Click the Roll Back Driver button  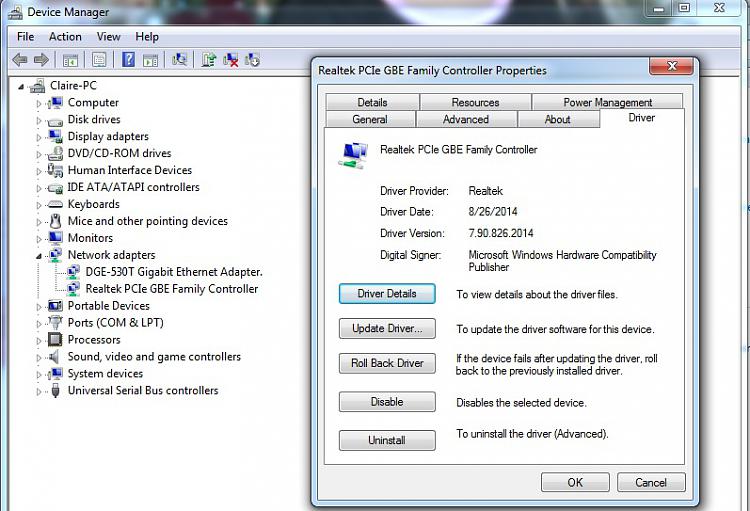tap(387, 363)
